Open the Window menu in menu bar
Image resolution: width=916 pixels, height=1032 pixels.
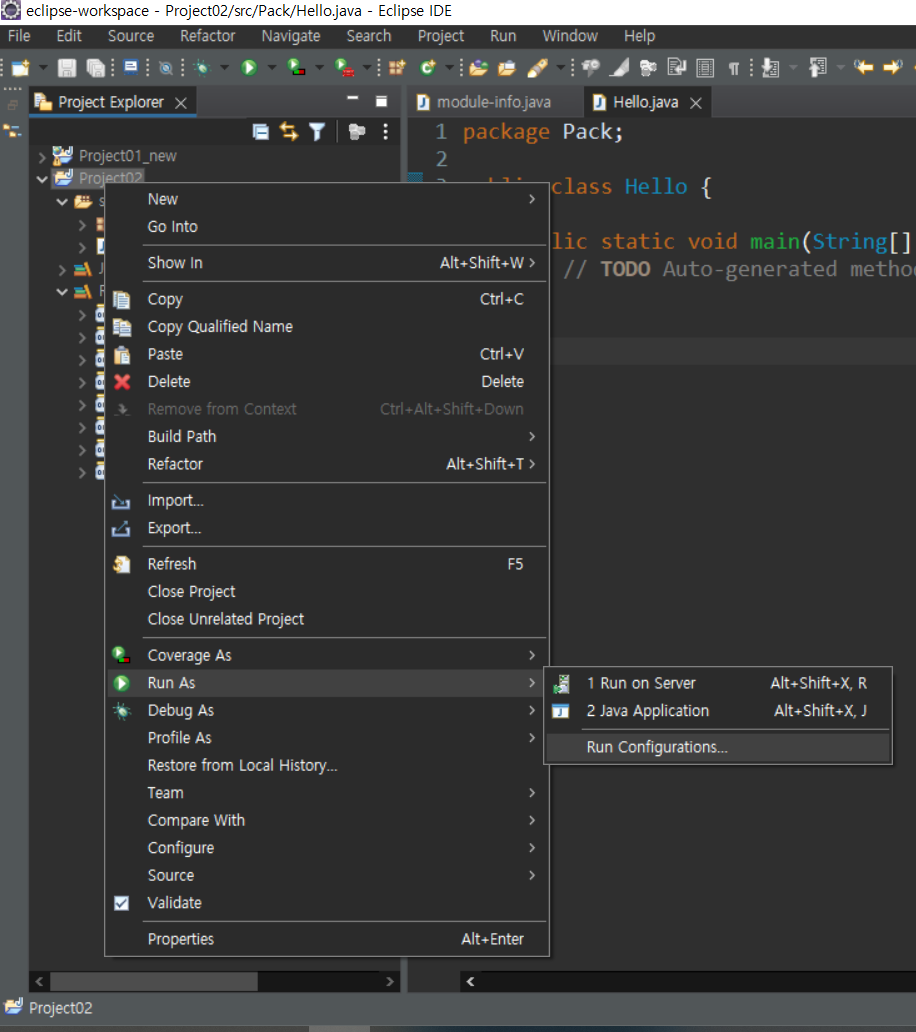(570, 36)
